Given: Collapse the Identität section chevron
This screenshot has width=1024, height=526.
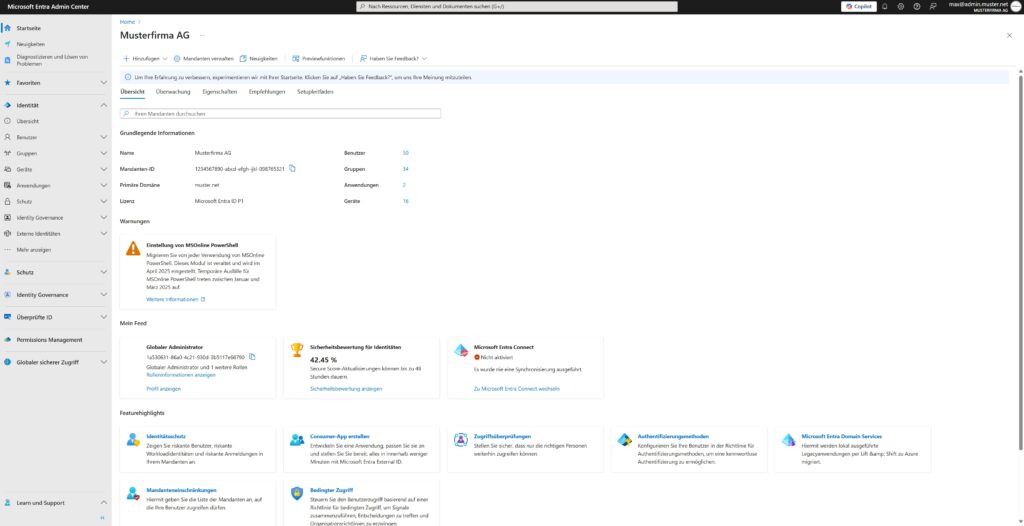Looking at the screenshot, I should click(103, 105).
